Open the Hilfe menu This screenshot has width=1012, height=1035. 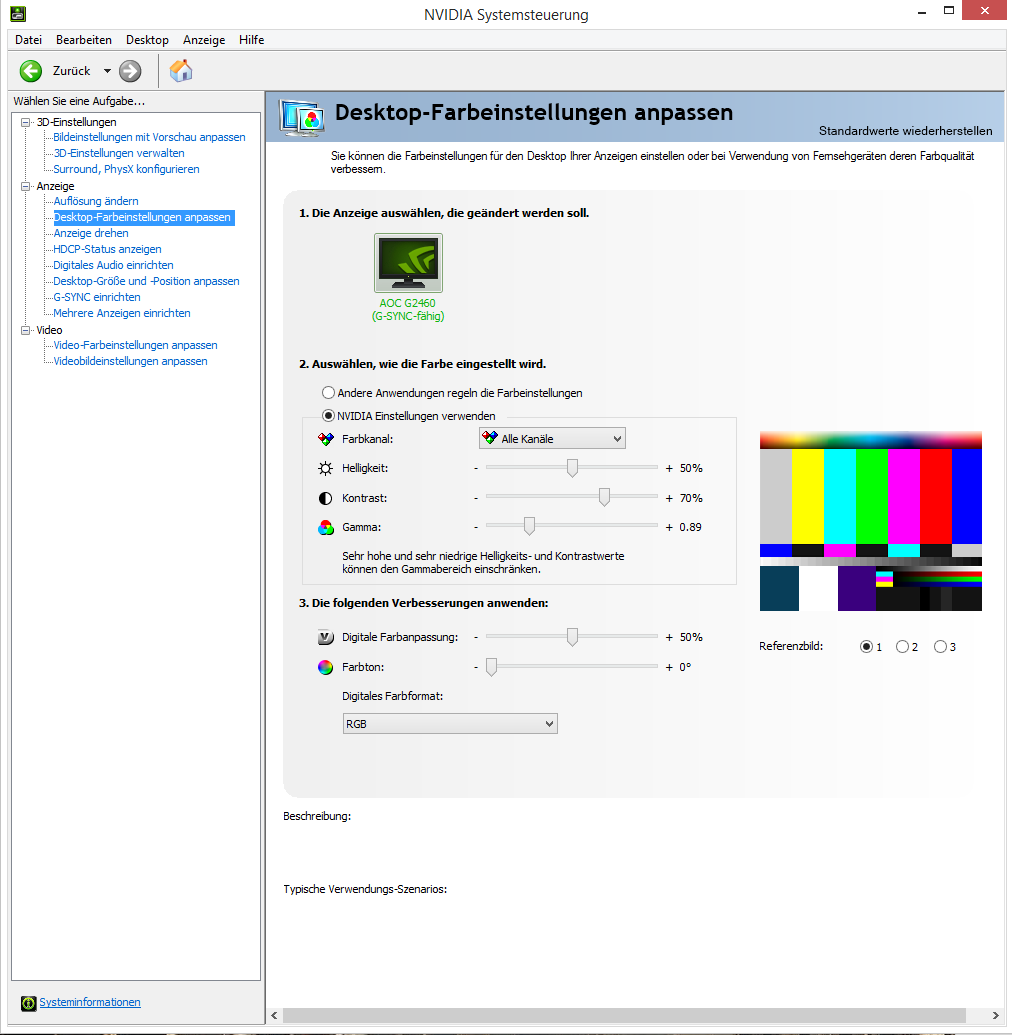[252, 40]
